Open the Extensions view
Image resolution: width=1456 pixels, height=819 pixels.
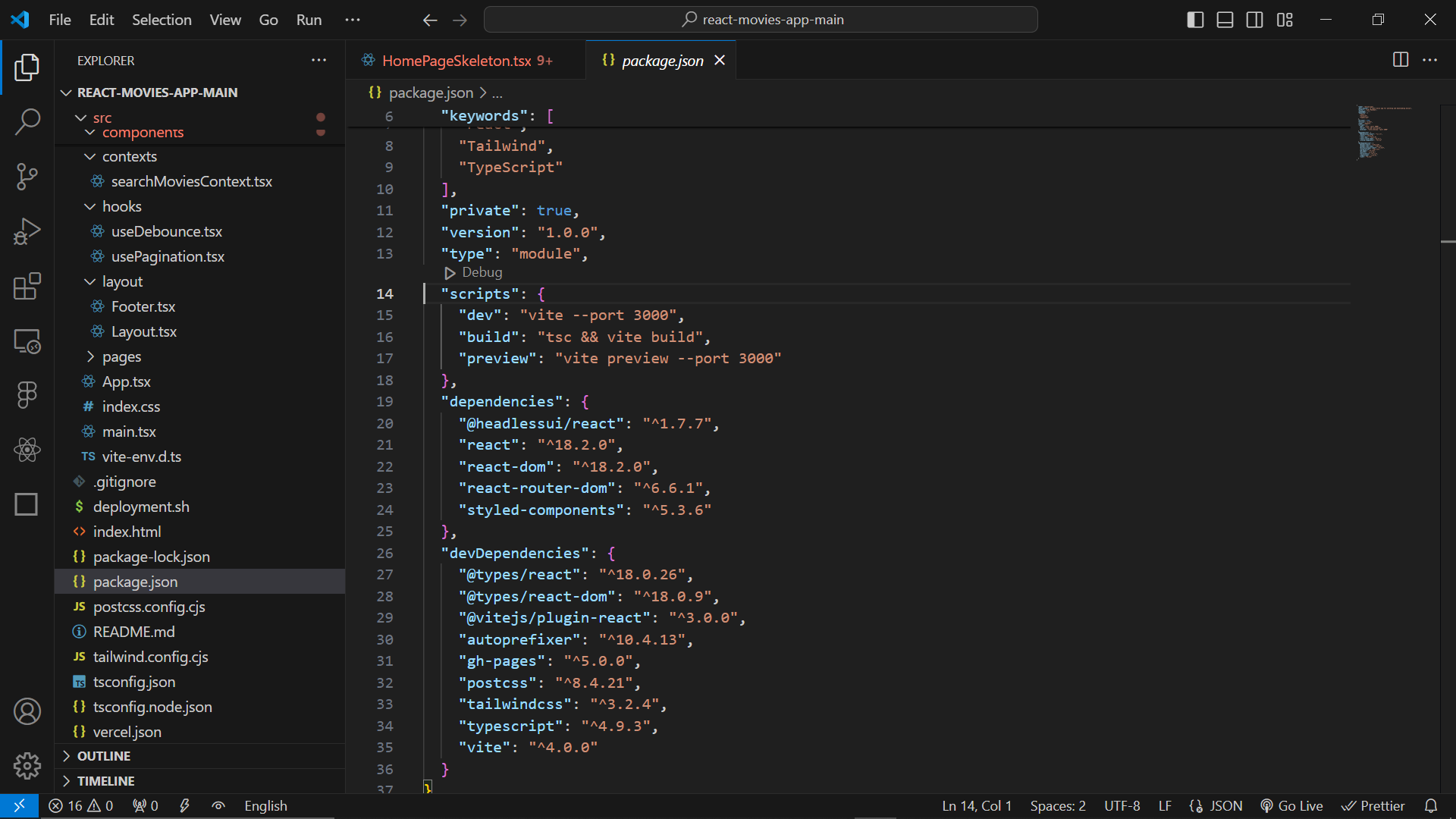pyautogui.click(x=27, y=287)
